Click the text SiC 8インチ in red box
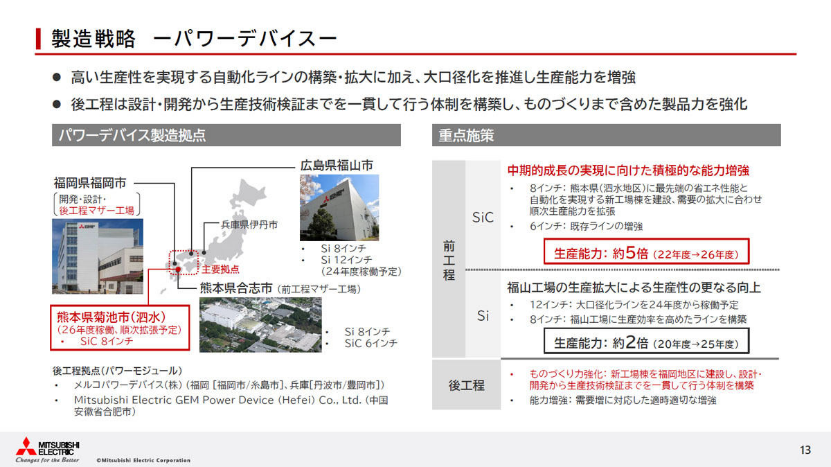 click(x=107, y=341)
